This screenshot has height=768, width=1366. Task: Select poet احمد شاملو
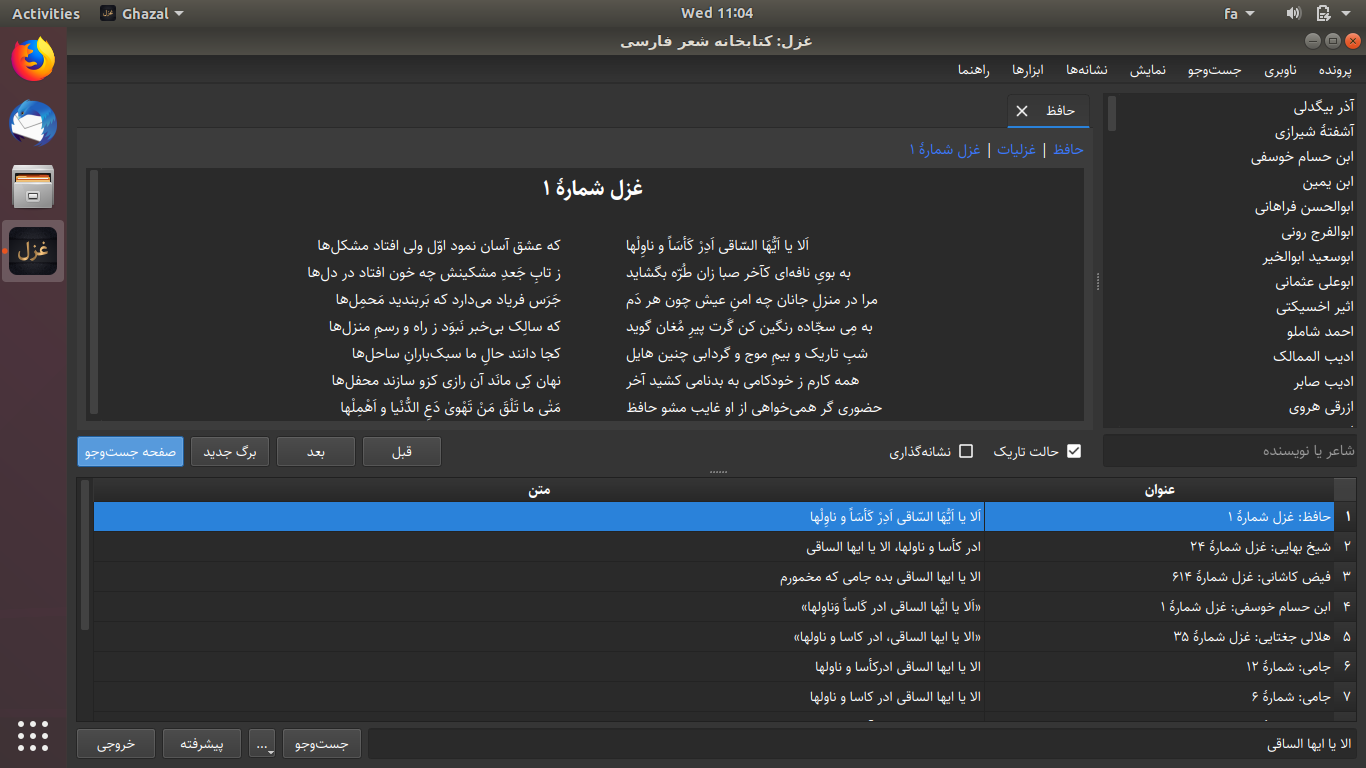click(1321, 332)
